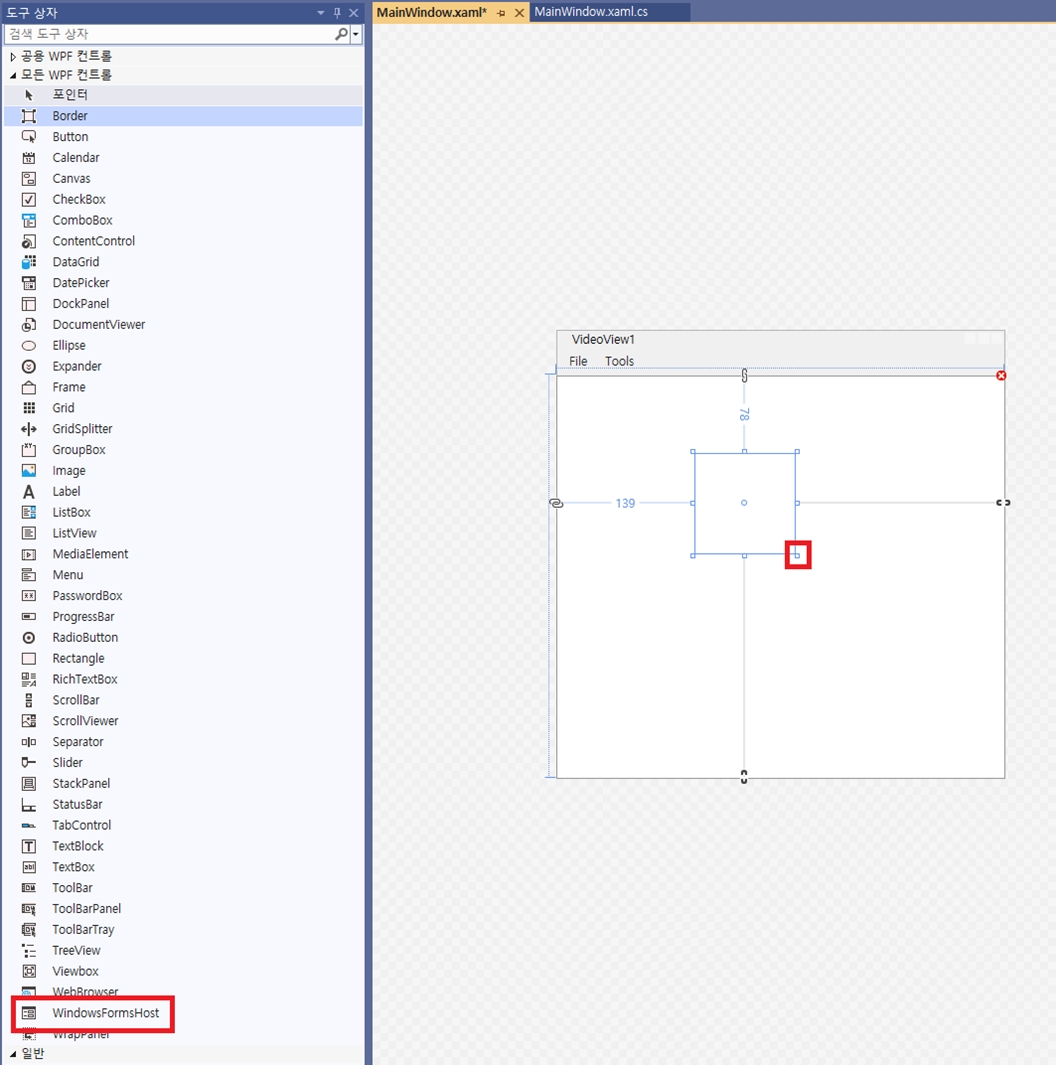Pick the WindowsFormsHost control icon

[29, 1013]
